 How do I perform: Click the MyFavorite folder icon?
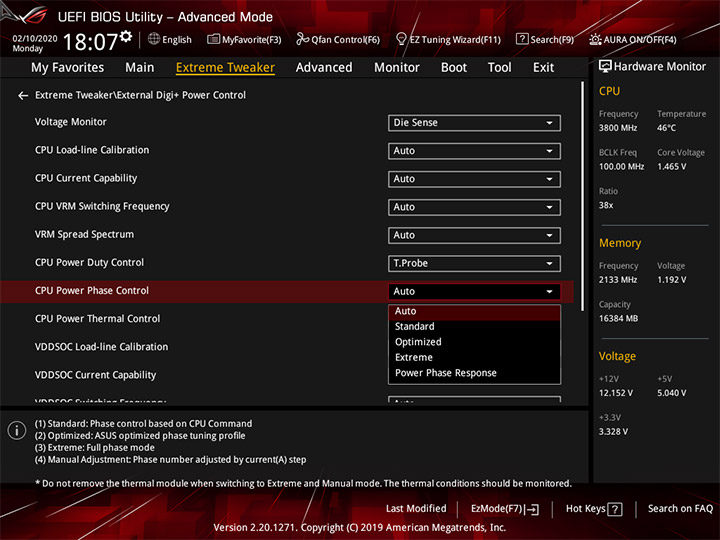point(214,39)
